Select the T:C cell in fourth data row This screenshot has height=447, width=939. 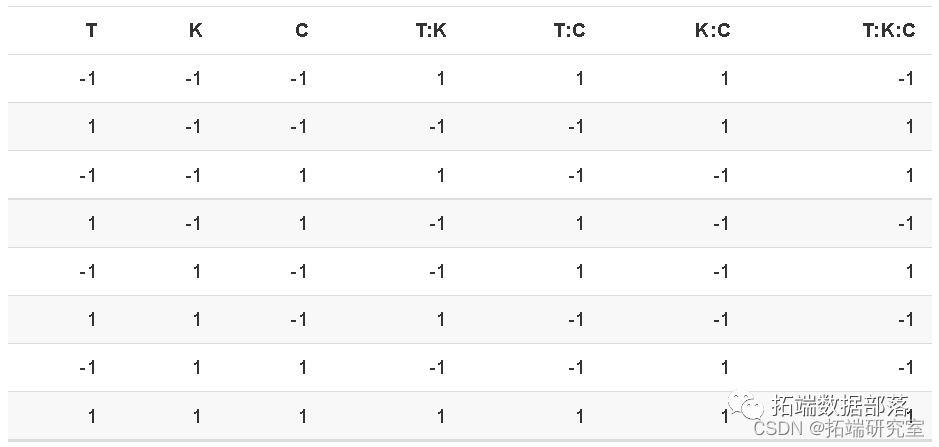click(579, 223)
